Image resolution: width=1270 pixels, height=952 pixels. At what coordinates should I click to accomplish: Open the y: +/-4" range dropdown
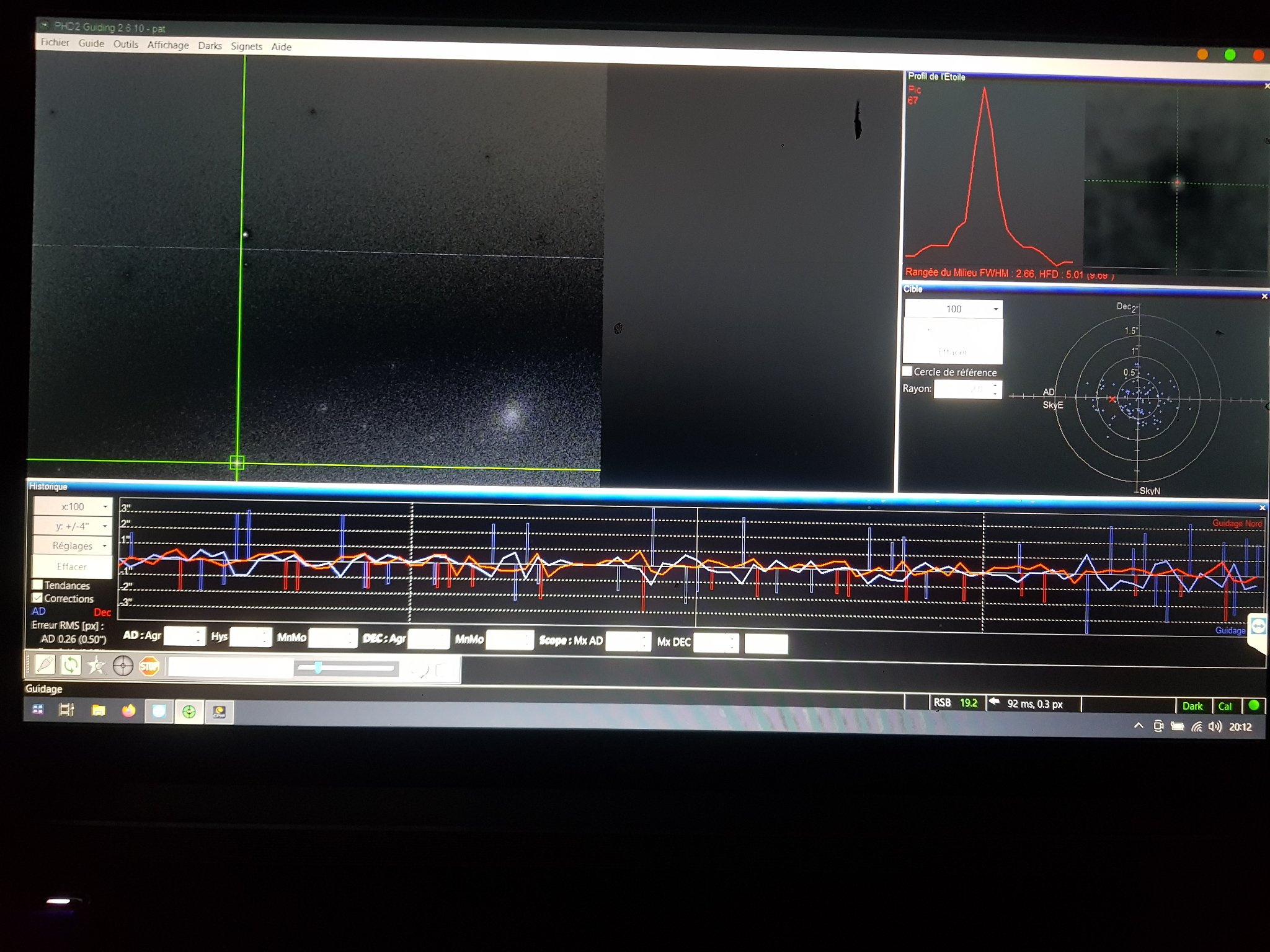coord(73,526)
